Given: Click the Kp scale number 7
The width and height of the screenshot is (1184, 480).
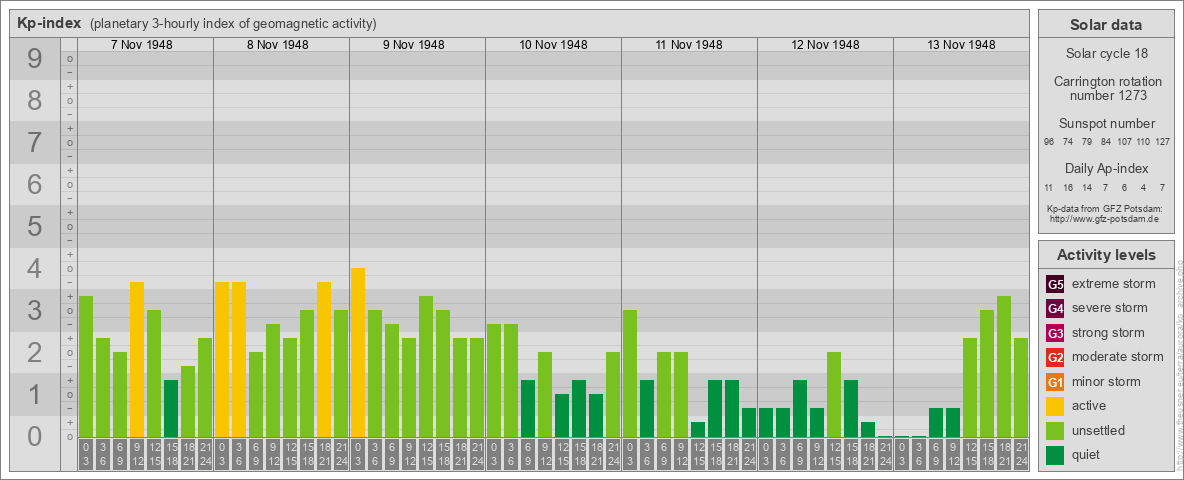Looking at the screenshot, I should pyautogui.click(x=34, y=143).
